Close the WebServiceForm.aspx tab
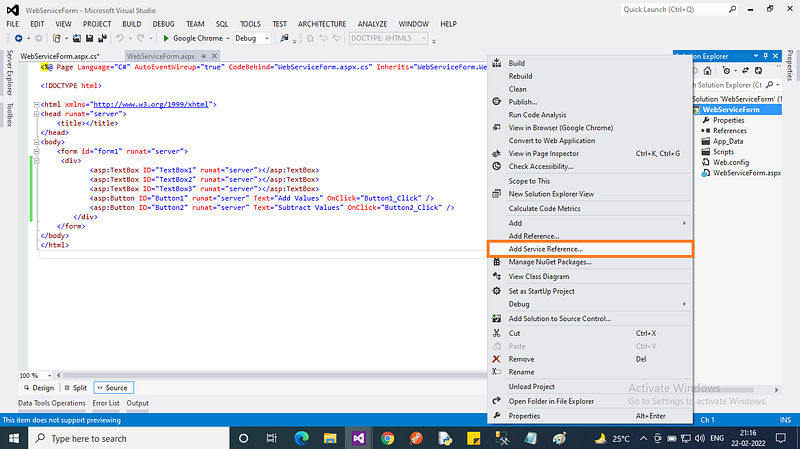The width and height of the screenshot is (800, 449). 214,56
